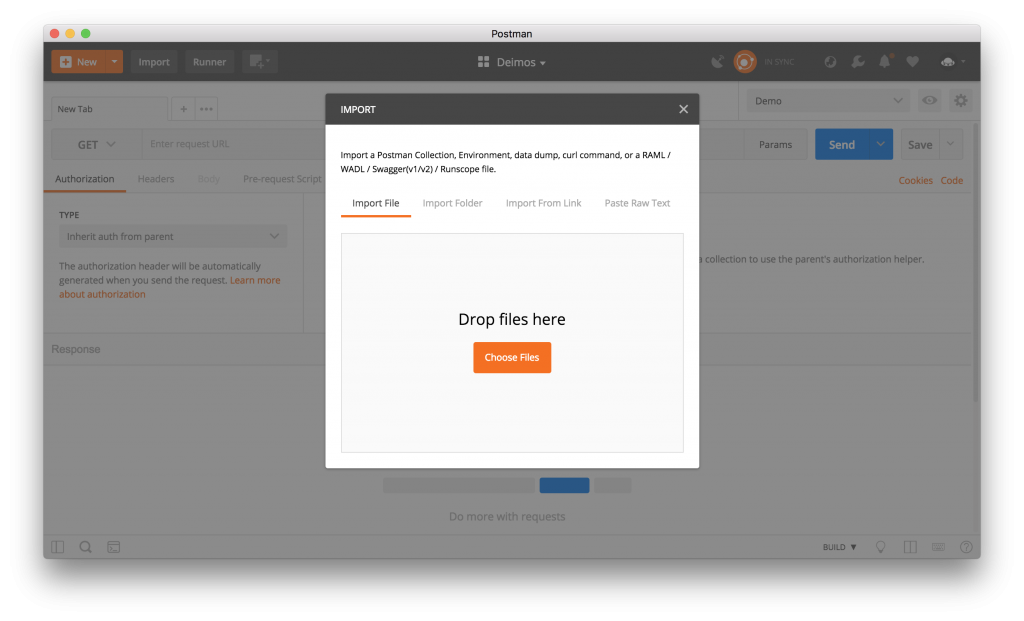
Task: Switch to the Import From Link tab
Action: pos(543,203)
